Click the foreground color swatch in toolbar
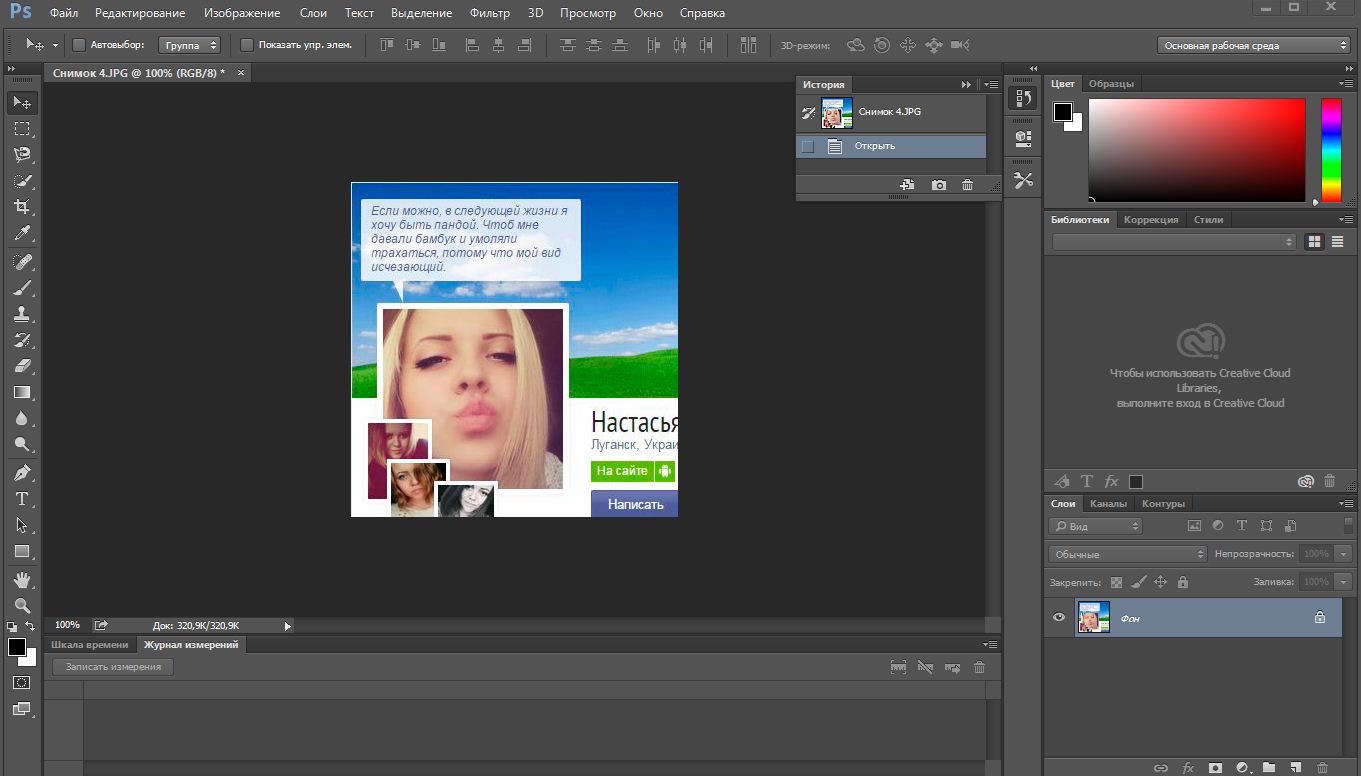1361x776 pixels. 17,648
